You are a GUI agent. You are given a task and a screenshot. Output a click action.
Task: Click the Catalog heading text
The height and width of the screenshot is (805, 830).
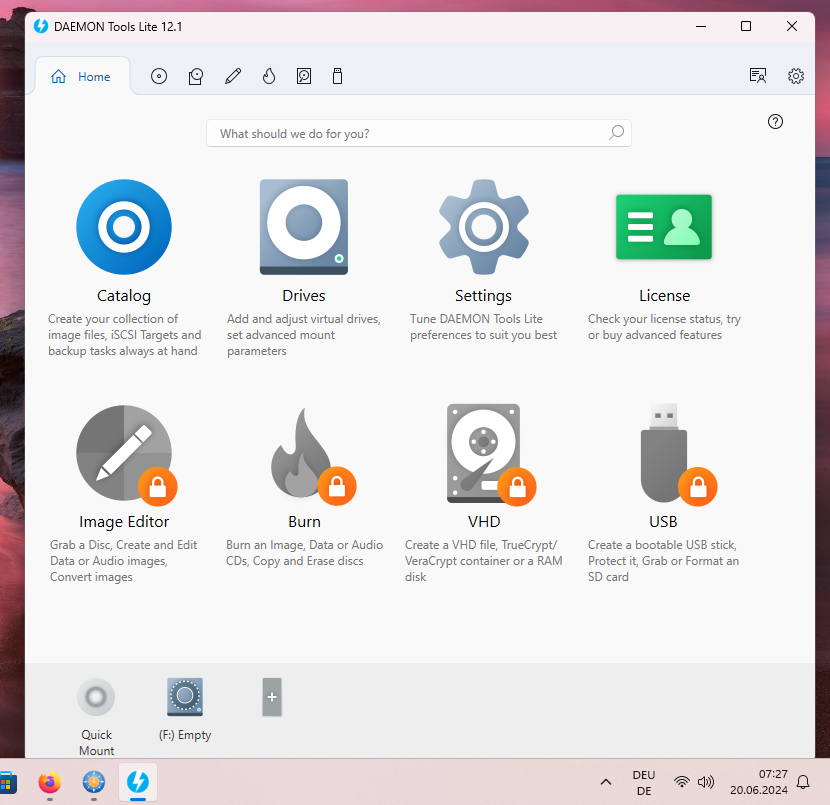(124, 296)
